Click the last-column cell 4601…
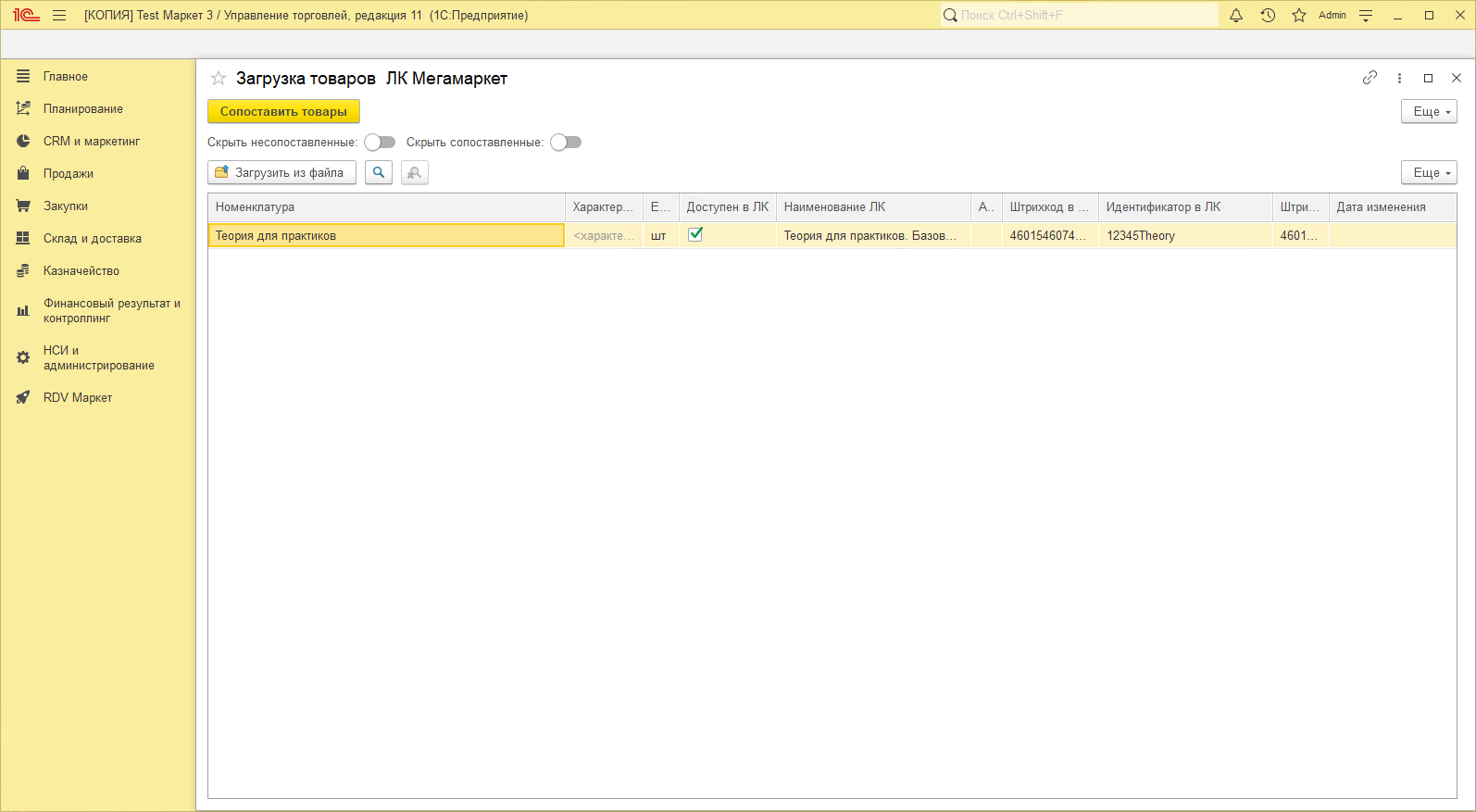 pyautogui.click(x=1301, y=235)
